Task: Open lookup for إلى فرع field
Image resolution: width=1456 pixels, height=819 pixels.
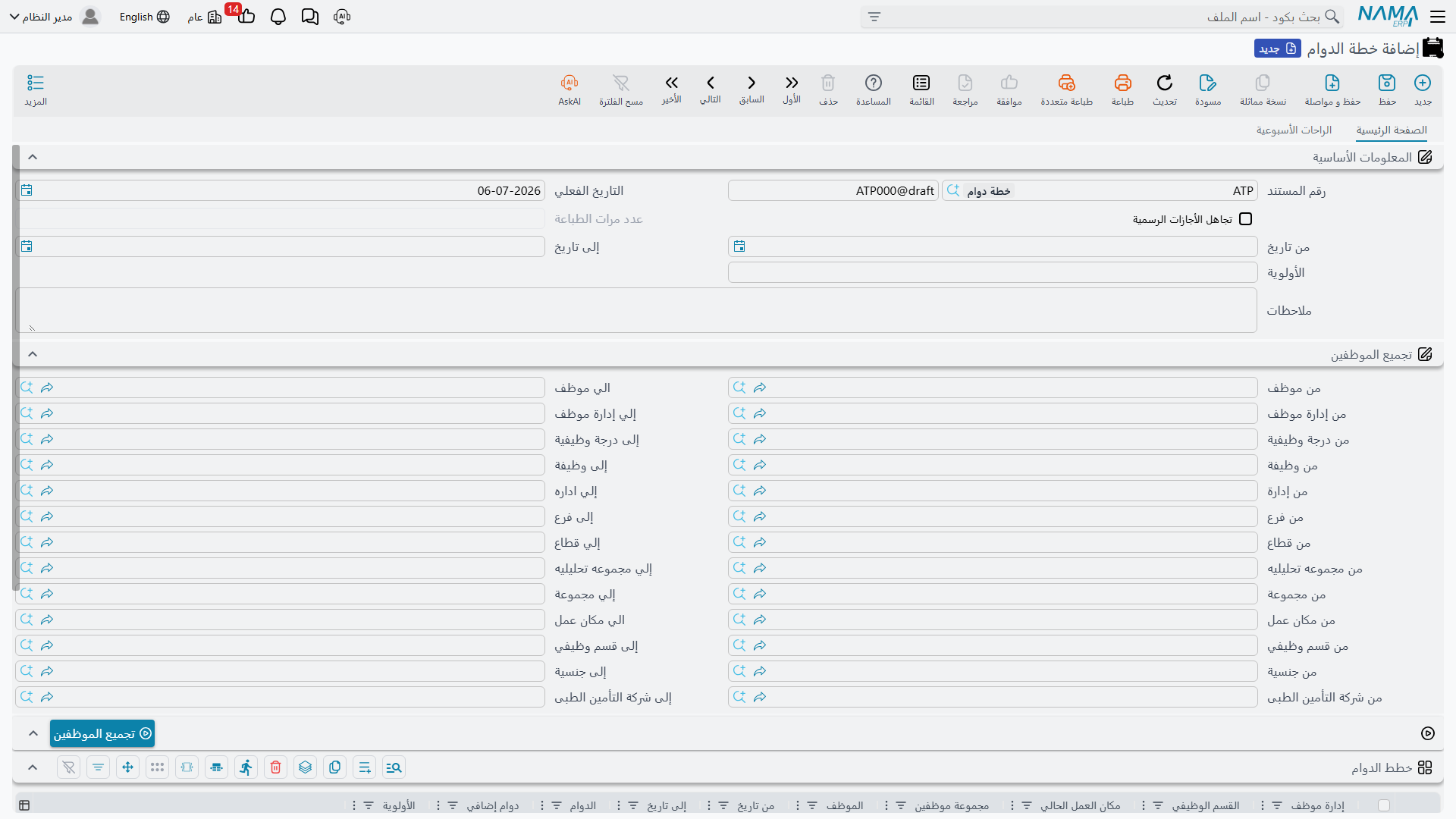Action: point(27,516)
